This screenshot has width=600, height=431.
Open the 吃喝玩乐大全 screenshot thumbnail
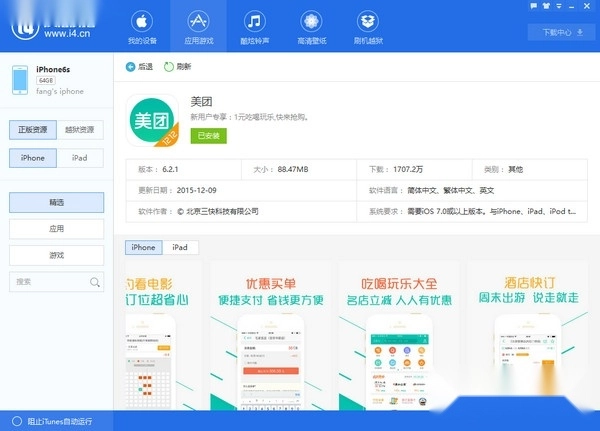pos(399,336)
